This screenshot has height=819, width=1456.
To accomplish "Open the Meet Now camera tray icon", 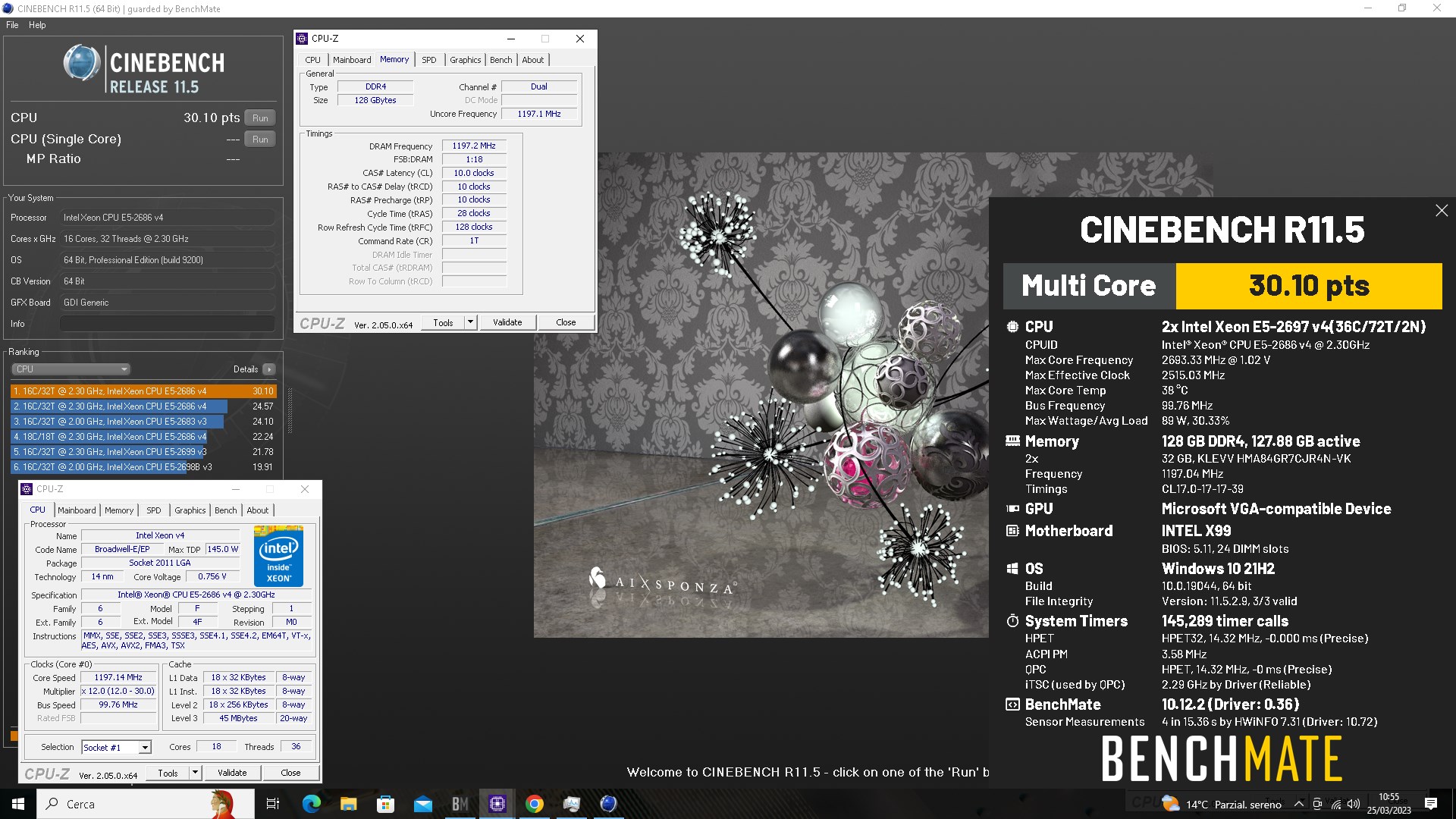I will tap(1317, 805).
